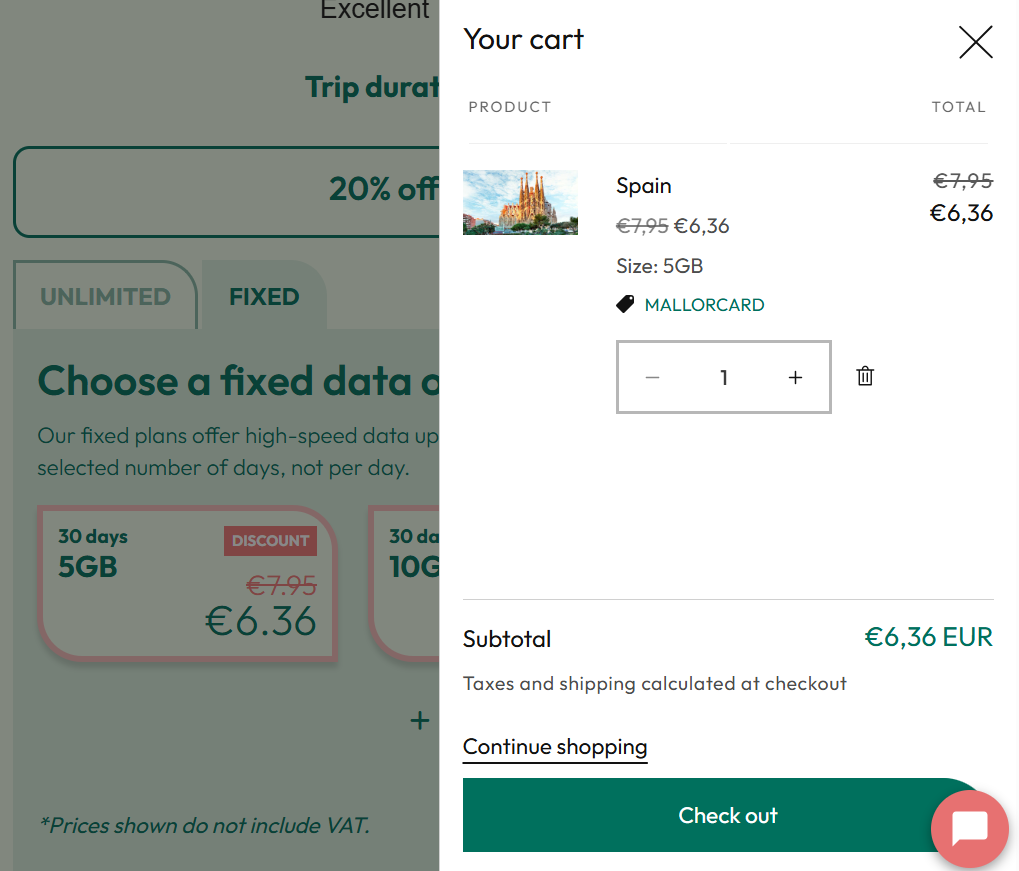The height and width of the screenshot is (871, 1019).
Task: Select the FIXED data plans tab
Action: click(x=263, y=295)
